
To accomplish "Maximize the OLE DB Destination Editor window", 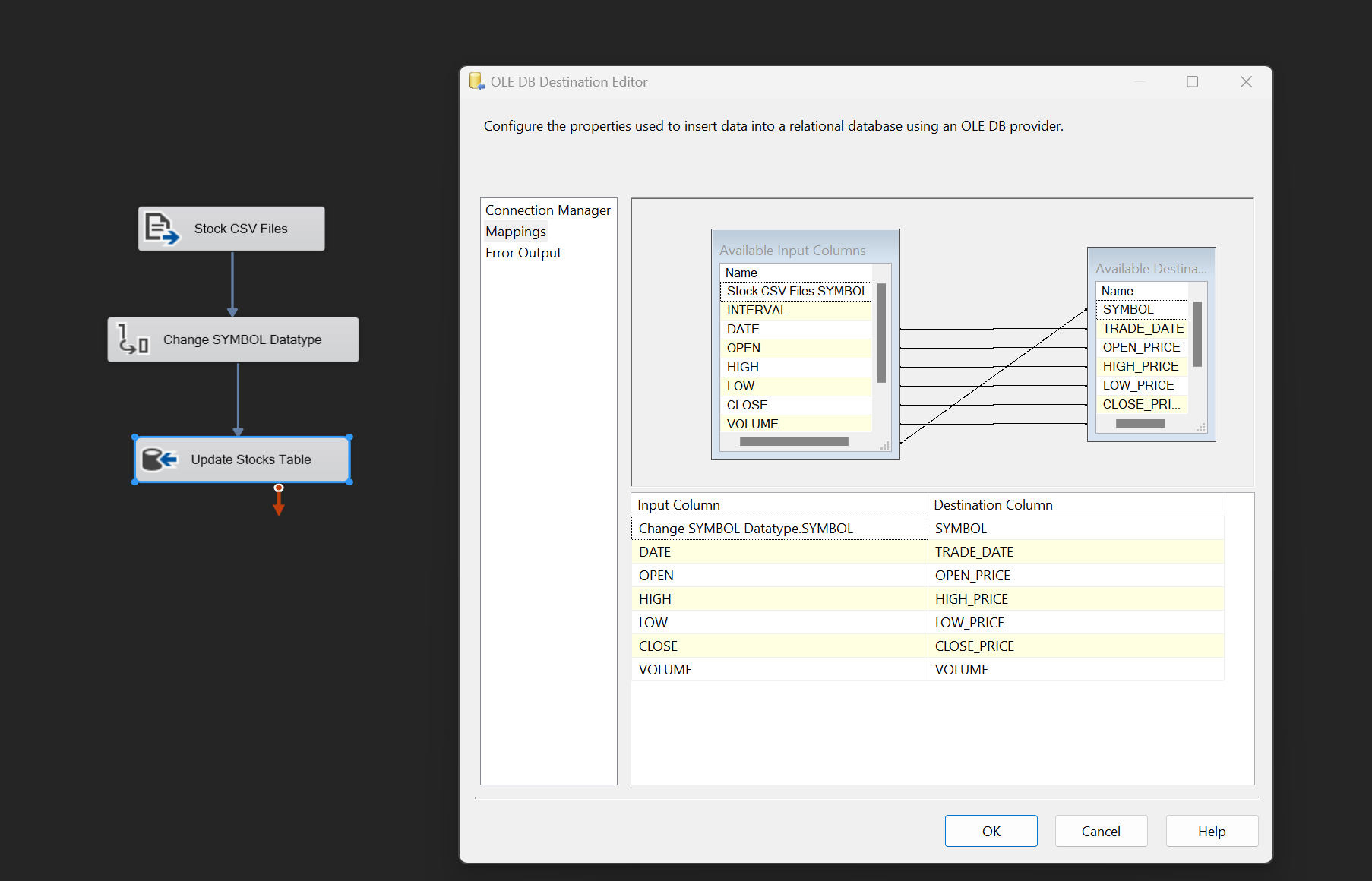I will [x=1192, y=81].
